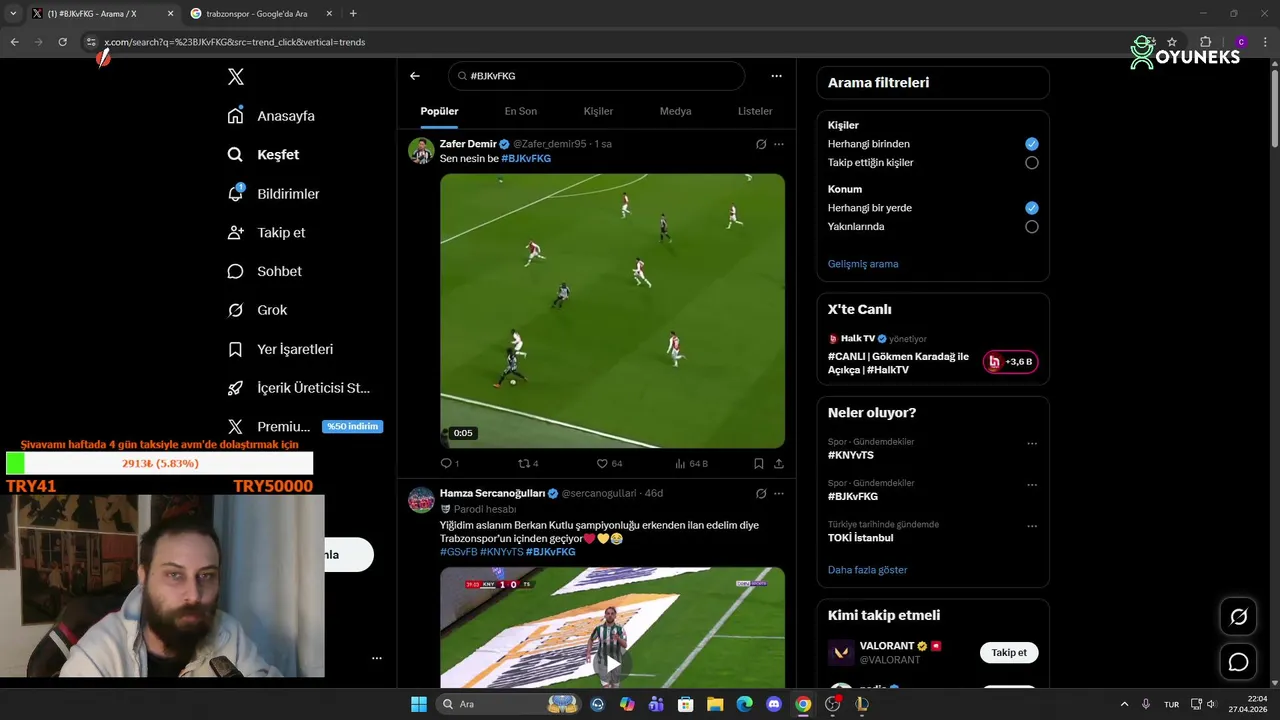View stats of Zafer Demir post

click(691, 464)
